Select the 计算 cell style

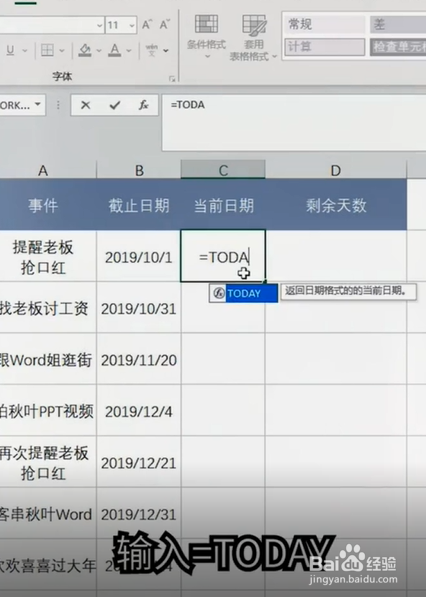[x=324, y=47]
